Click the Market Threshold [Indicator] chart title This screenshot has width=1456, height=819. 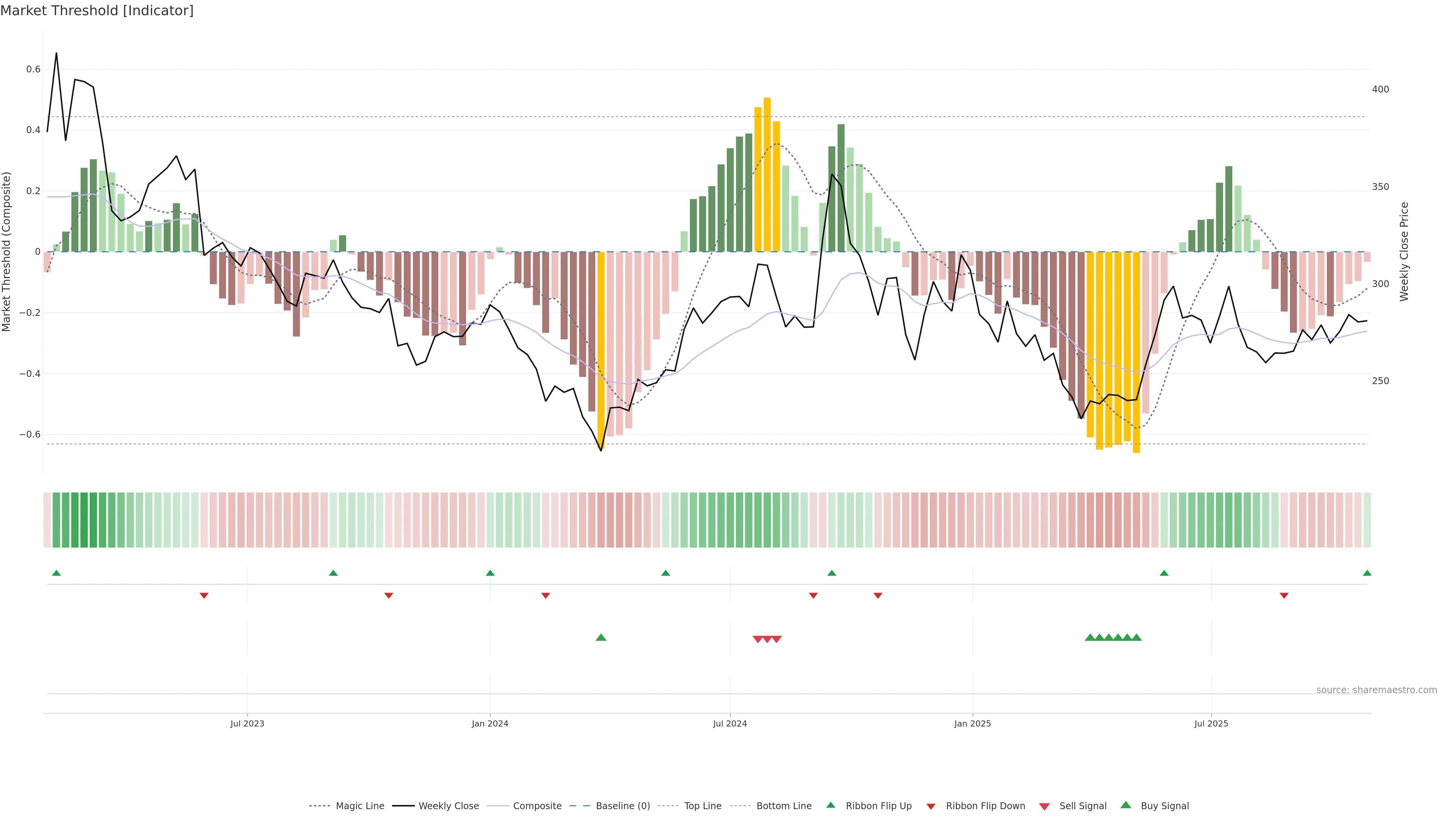point(97,11)
